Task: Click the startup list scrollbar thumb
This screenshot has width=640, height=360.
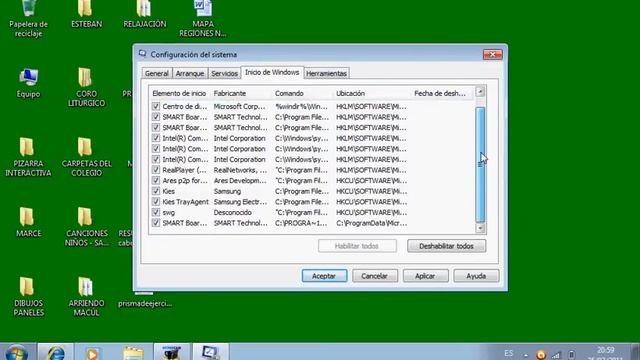Action: pos(480,164)
